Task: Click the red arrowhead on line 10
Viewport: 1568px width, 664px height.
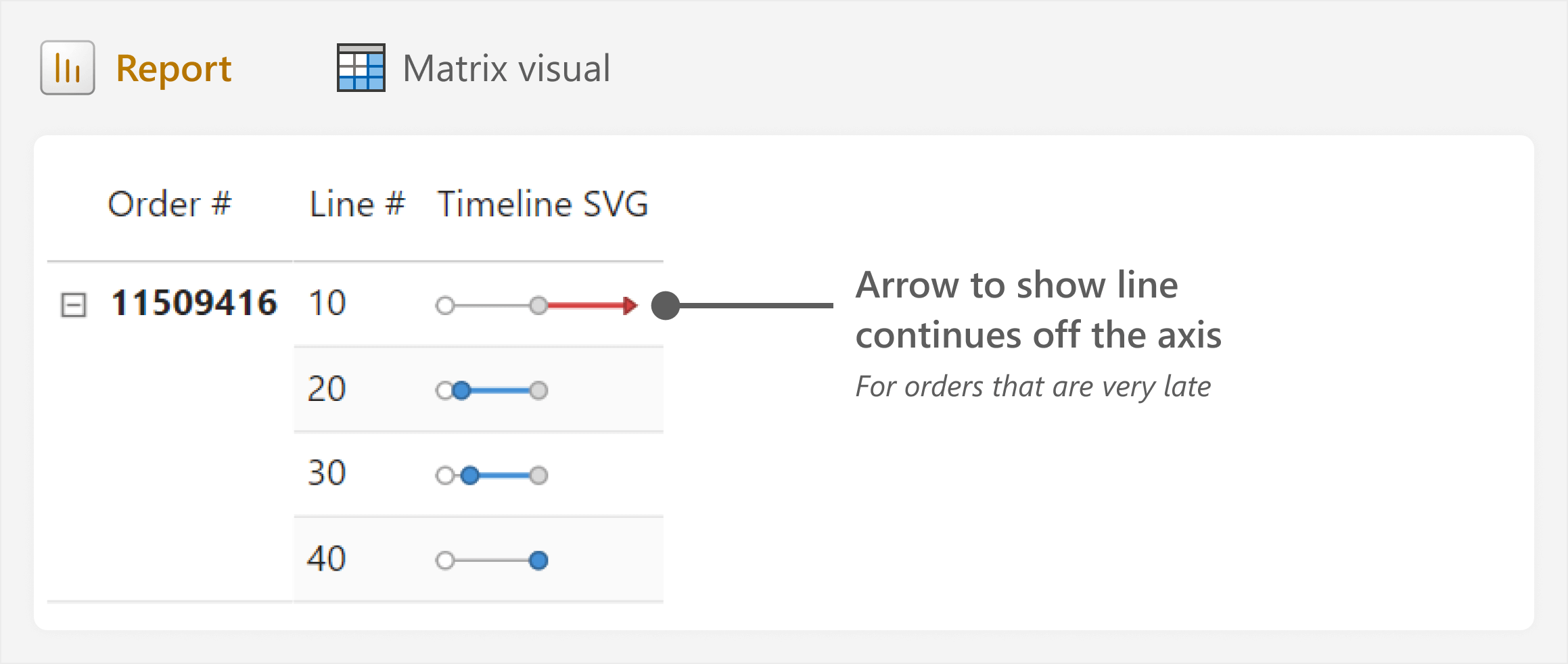Action: click(x=630, y=306)
